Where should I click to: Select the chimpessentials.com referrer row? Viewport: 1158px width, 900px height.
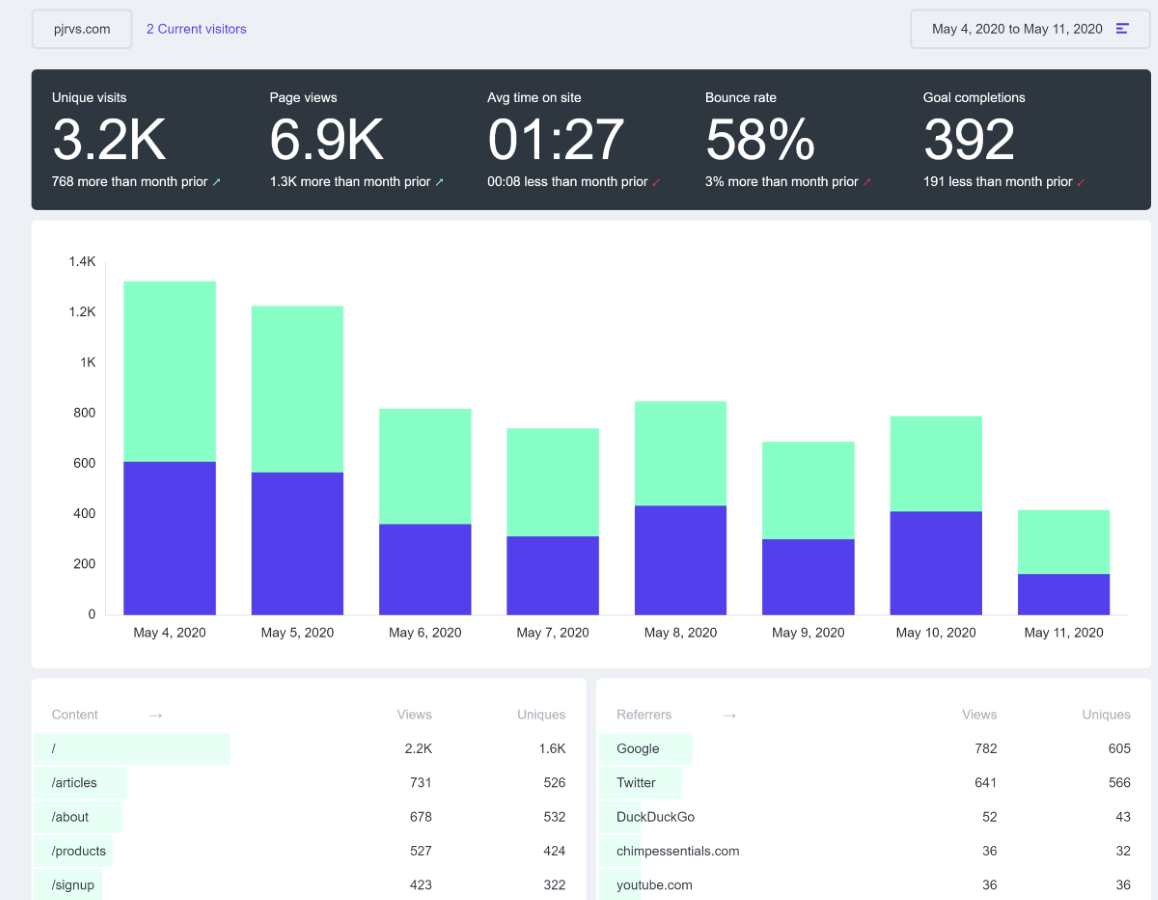tap(874, 851)
